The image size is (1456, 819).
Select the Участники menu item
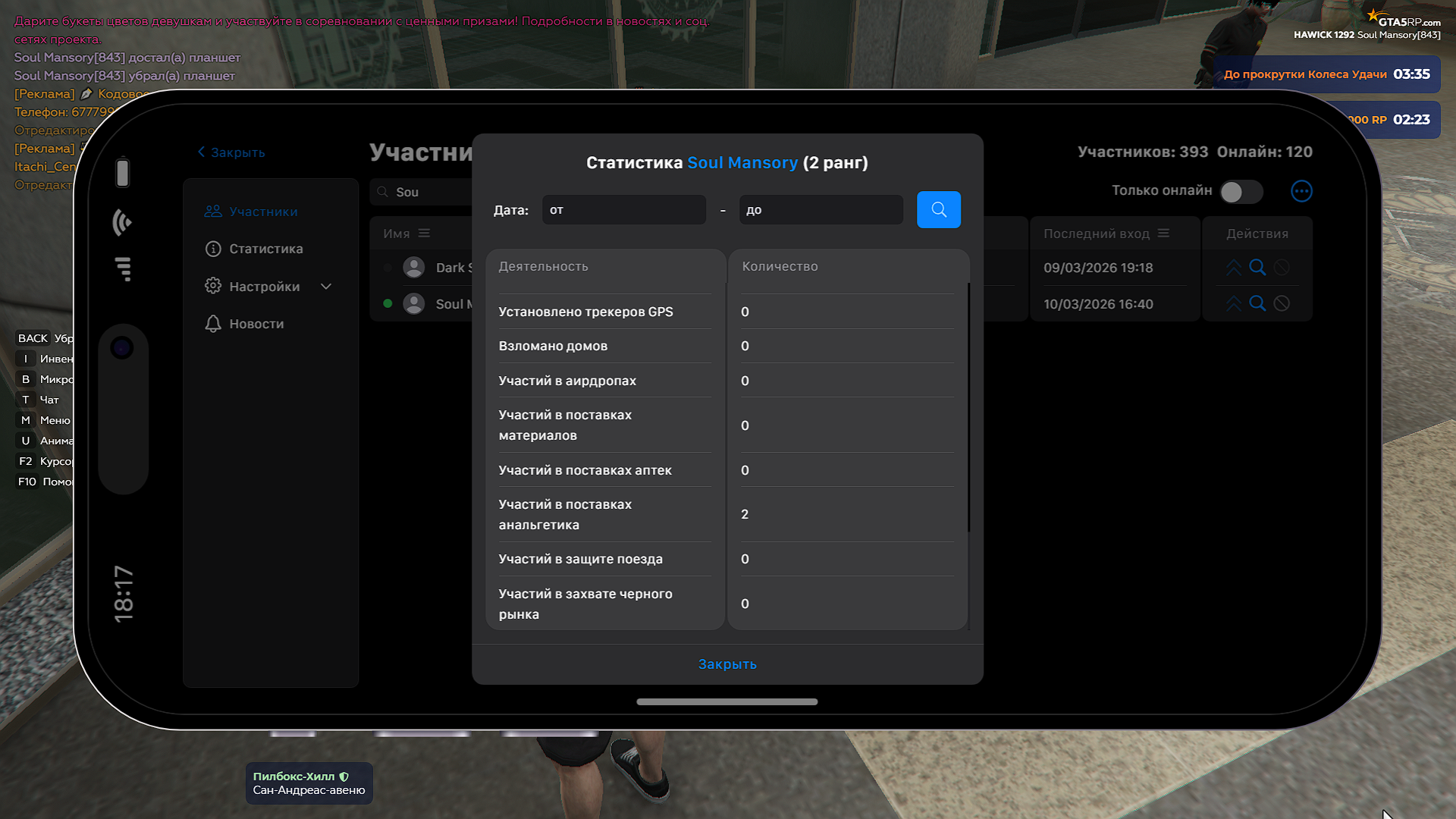pyautogui.click(x=263, y=212)
